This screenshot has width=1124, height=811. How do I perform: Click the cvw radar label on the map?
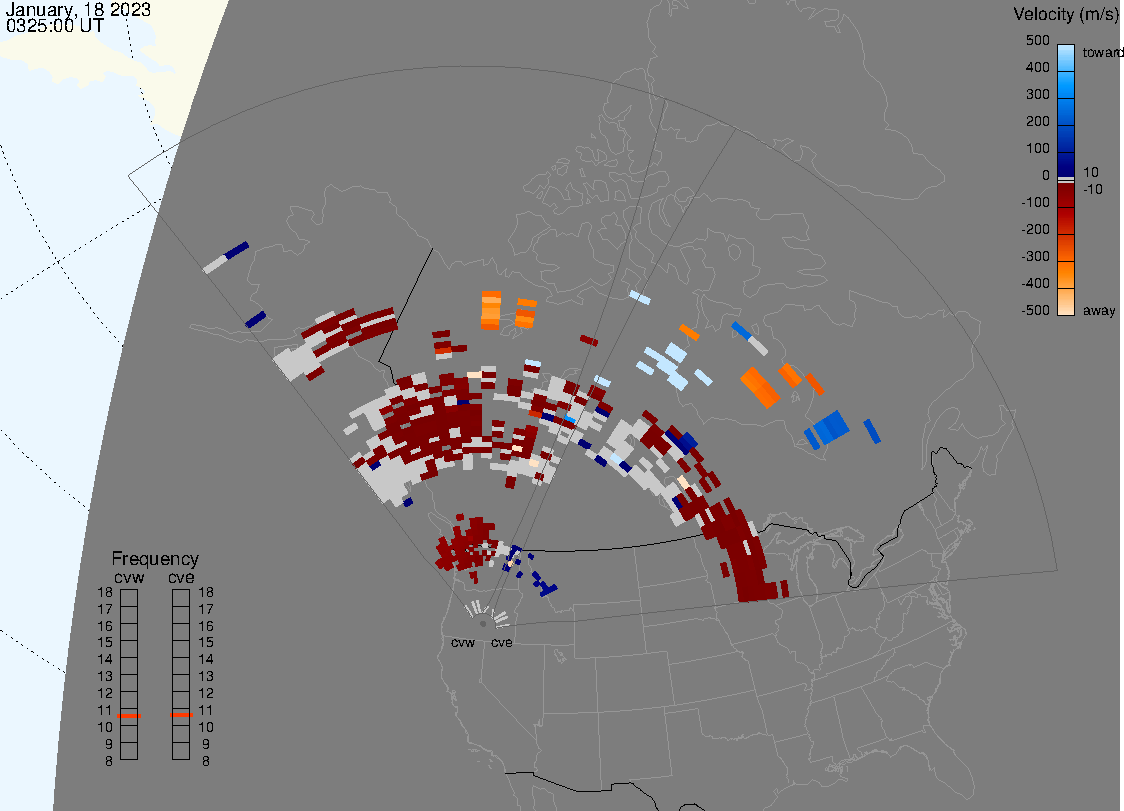coord(463,643)
